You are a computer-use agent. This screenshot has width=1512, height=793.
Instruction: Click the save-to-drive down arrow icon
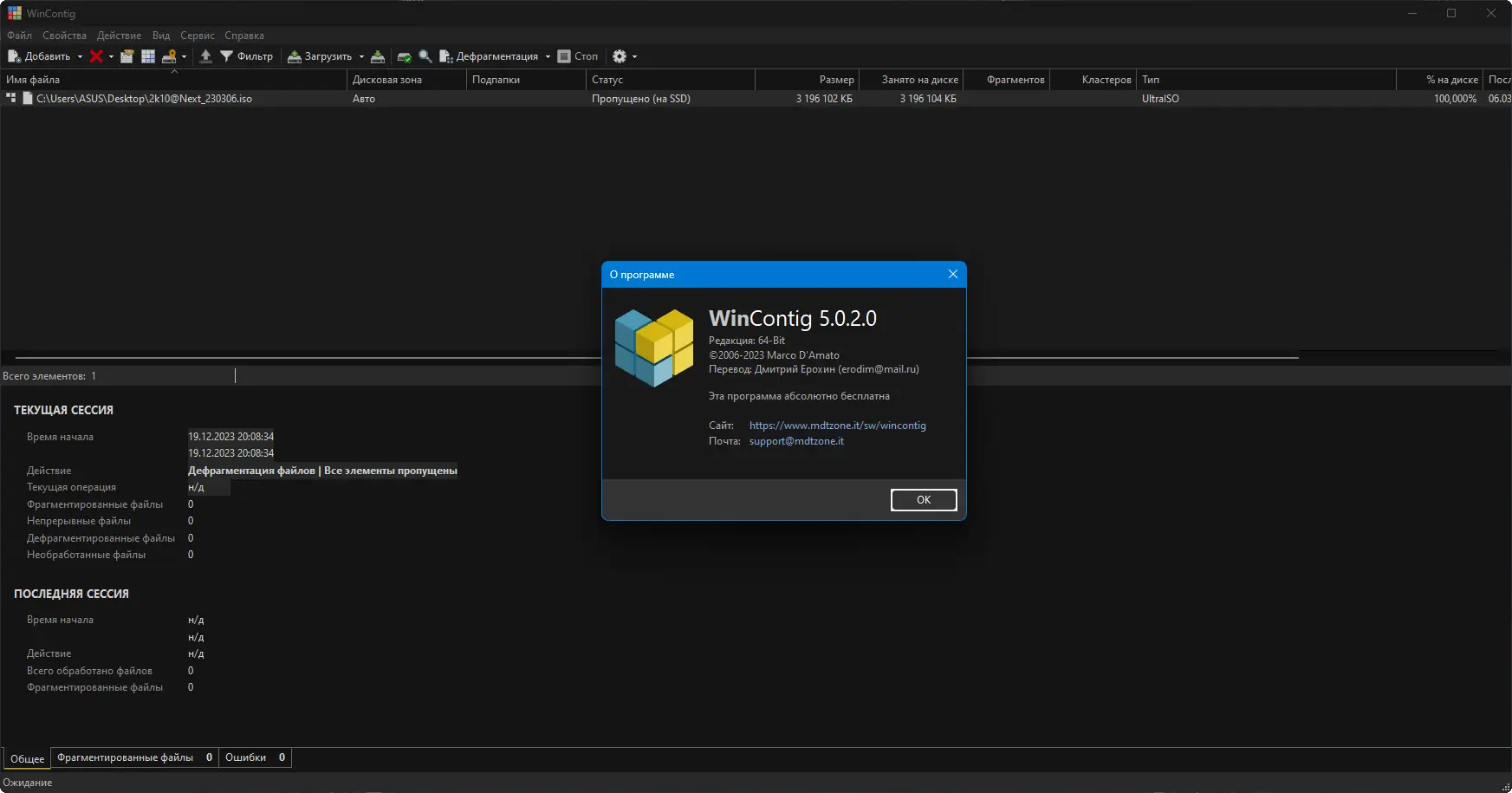378,56
